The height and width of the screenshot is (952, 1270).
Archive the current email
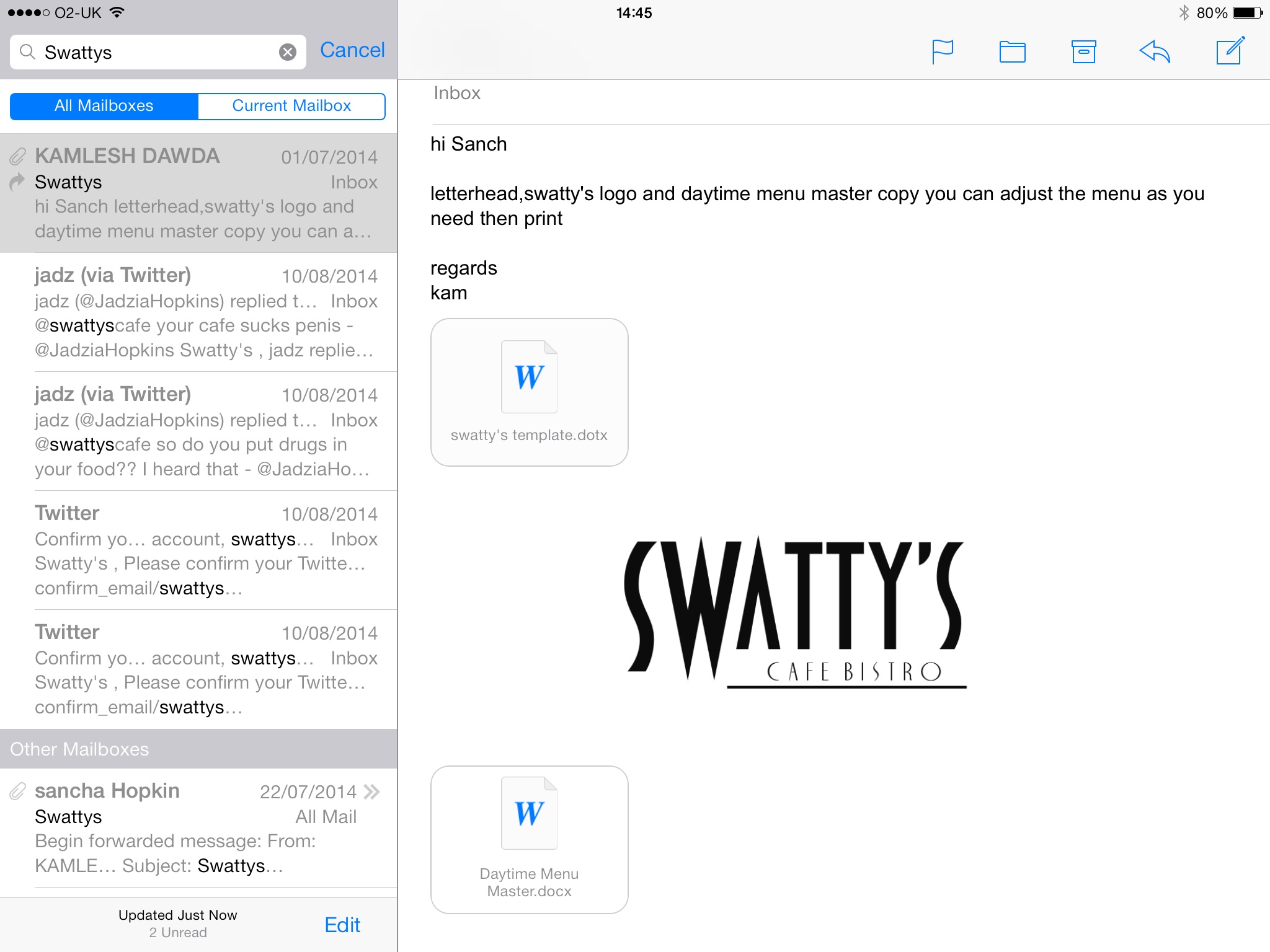(1083, 51)
